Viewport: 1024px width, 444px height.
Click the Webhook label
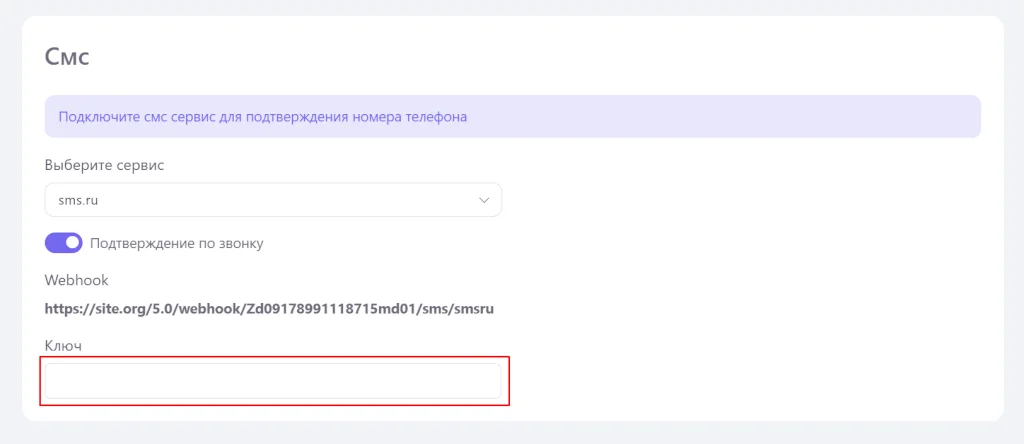(x=76, y=280)
